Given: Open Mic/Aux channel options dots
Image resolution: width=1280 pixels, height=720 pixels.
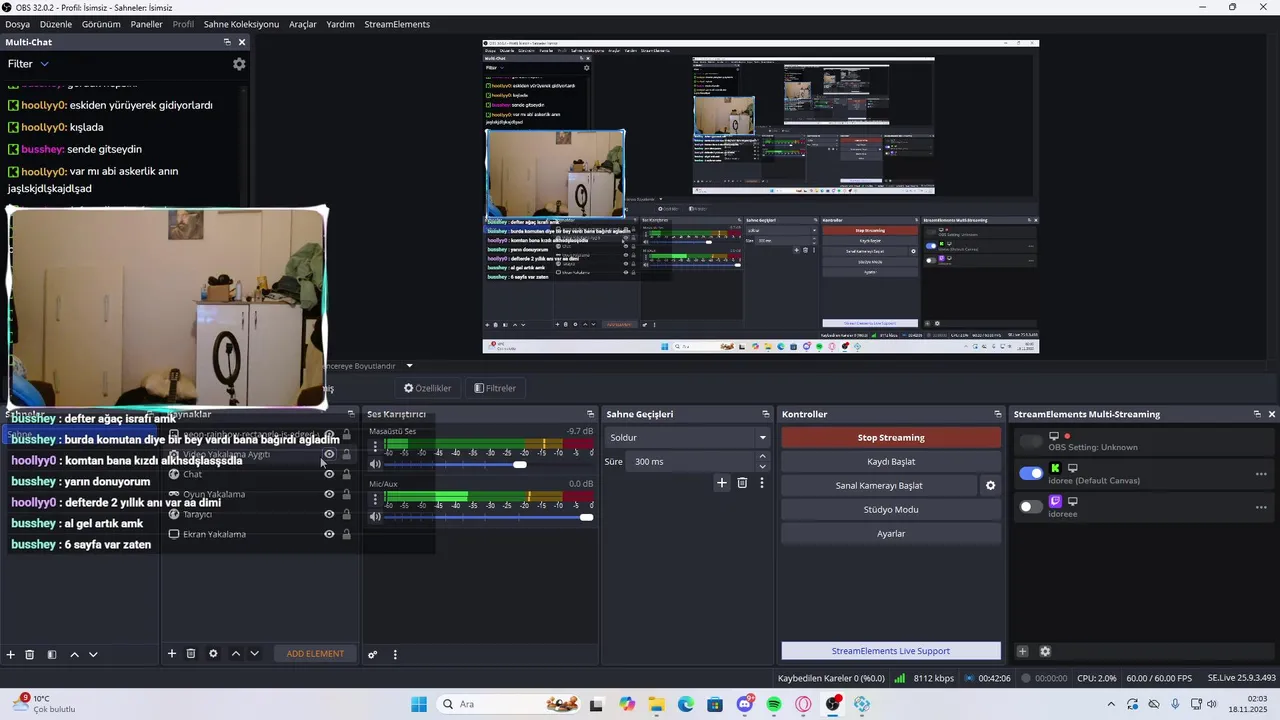Looking at the screenshot, I should click(x=375, y=498).
